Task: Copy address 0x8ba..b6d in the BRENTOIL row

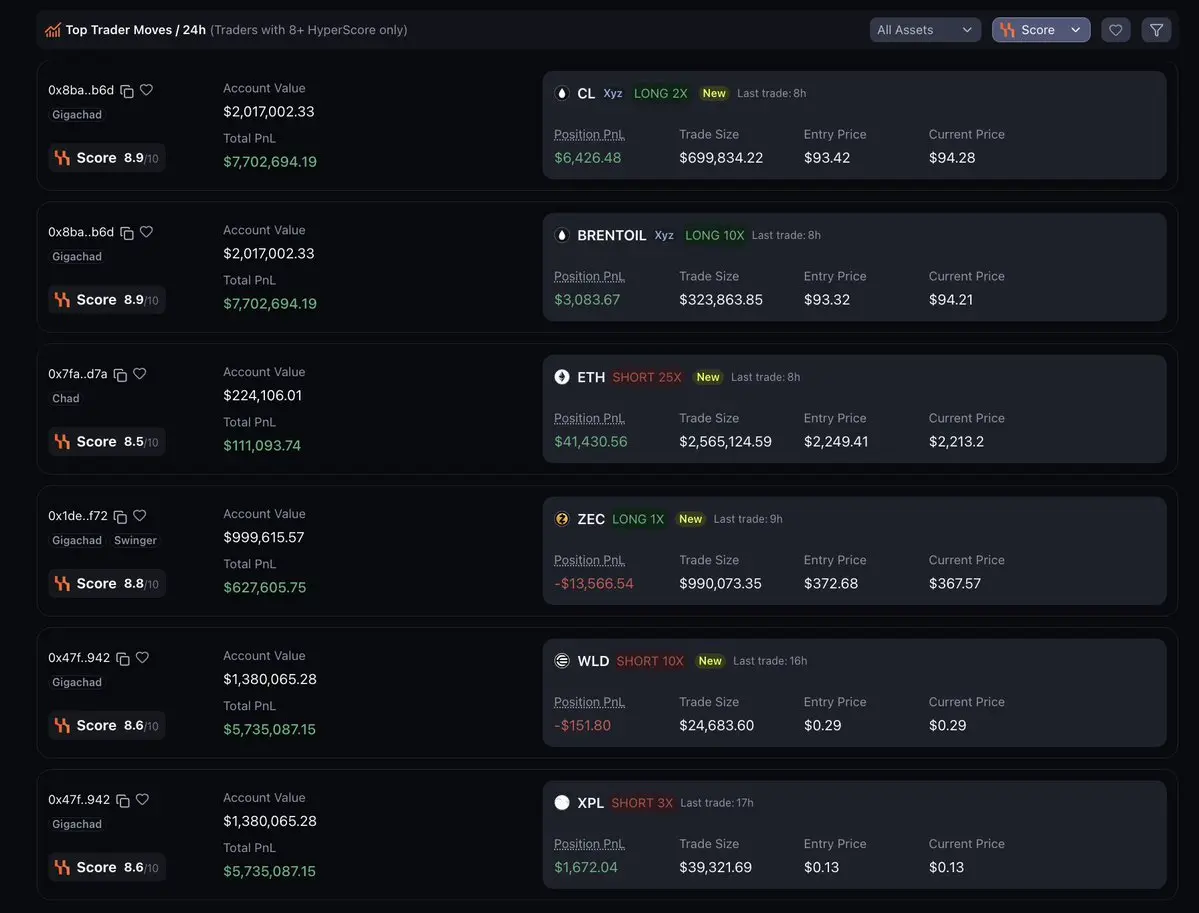Action: coord(127,233)
